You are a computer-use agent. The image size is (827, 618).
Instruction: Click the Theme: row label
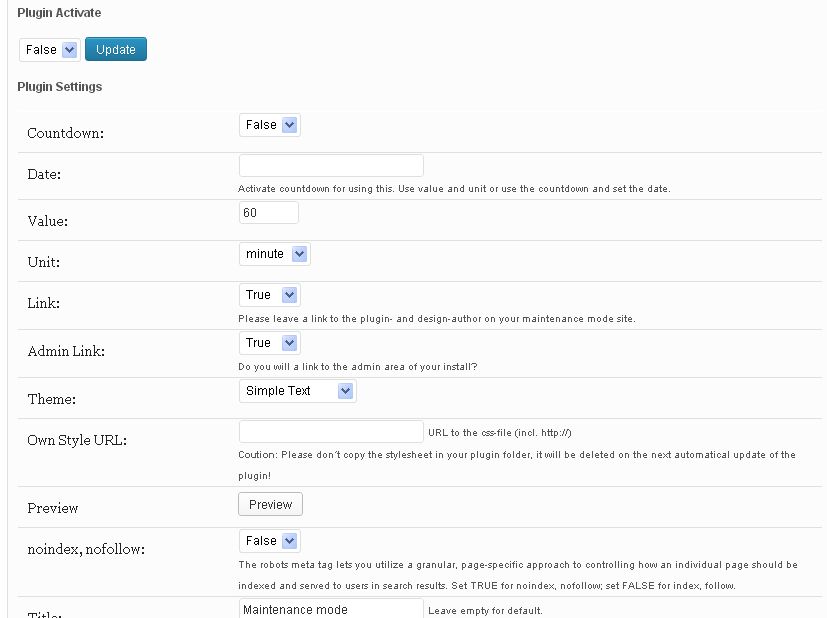[51, 399]
